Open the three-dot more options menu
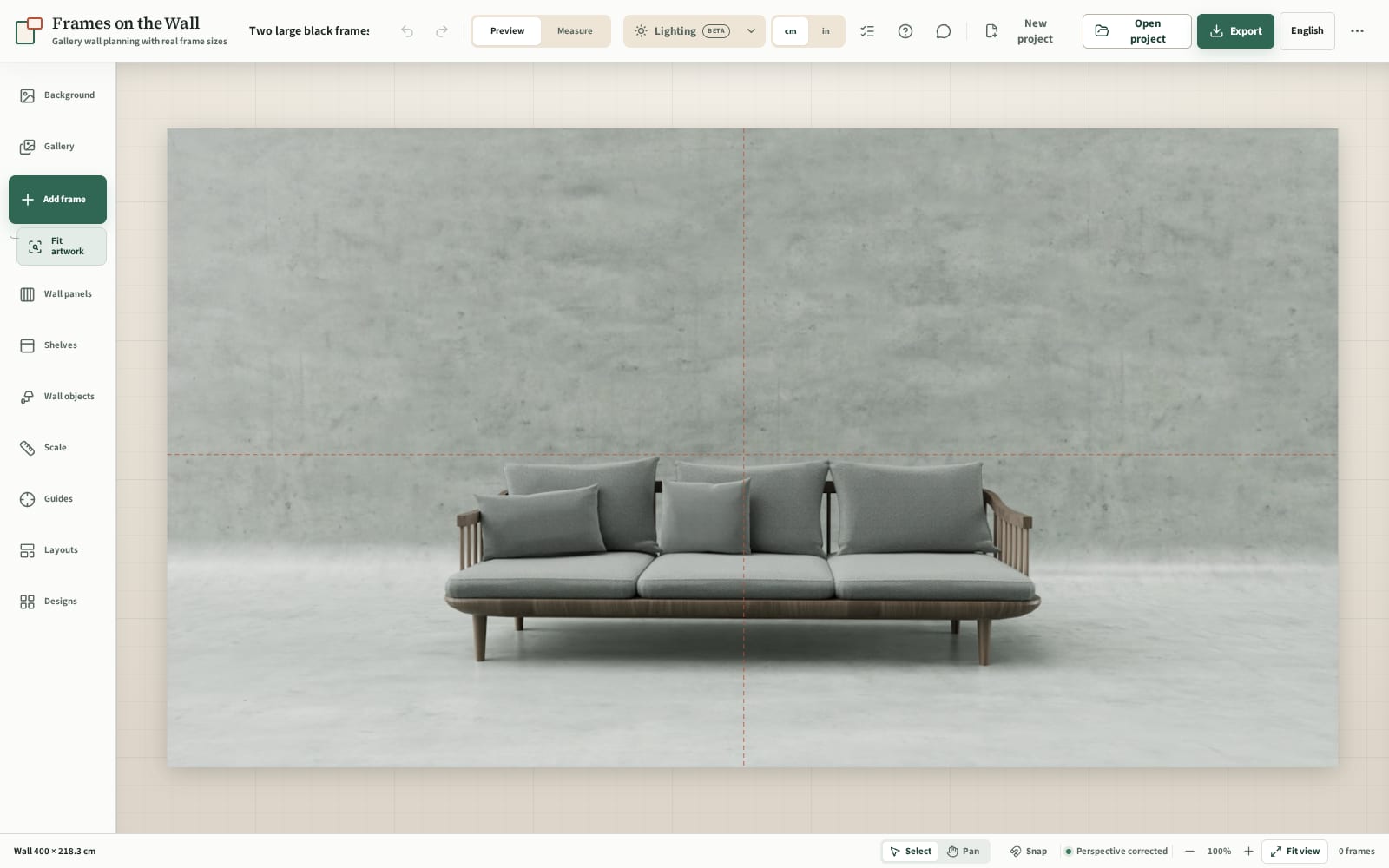 coord(1357,31)
